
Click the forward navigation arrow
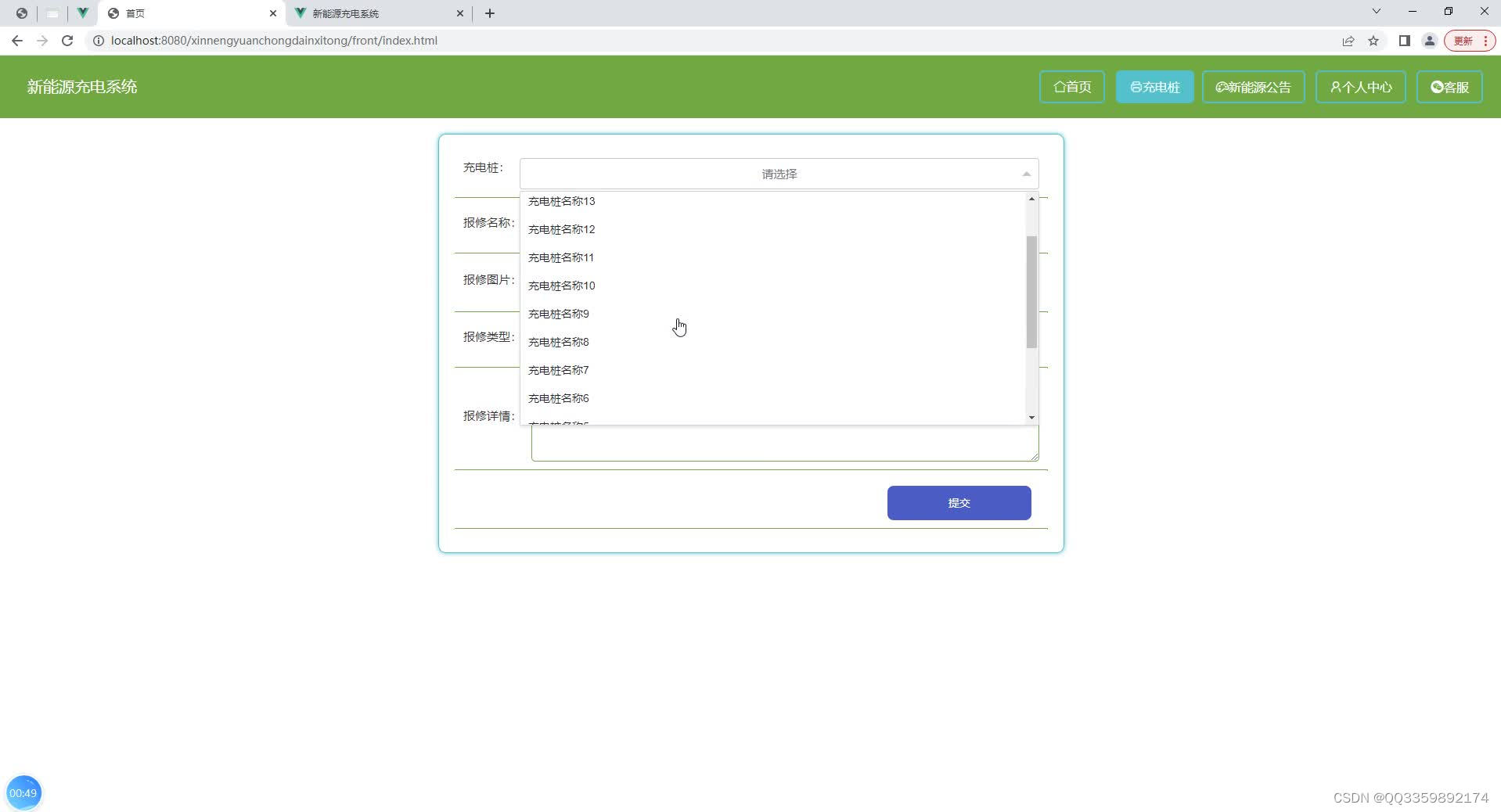42,41
